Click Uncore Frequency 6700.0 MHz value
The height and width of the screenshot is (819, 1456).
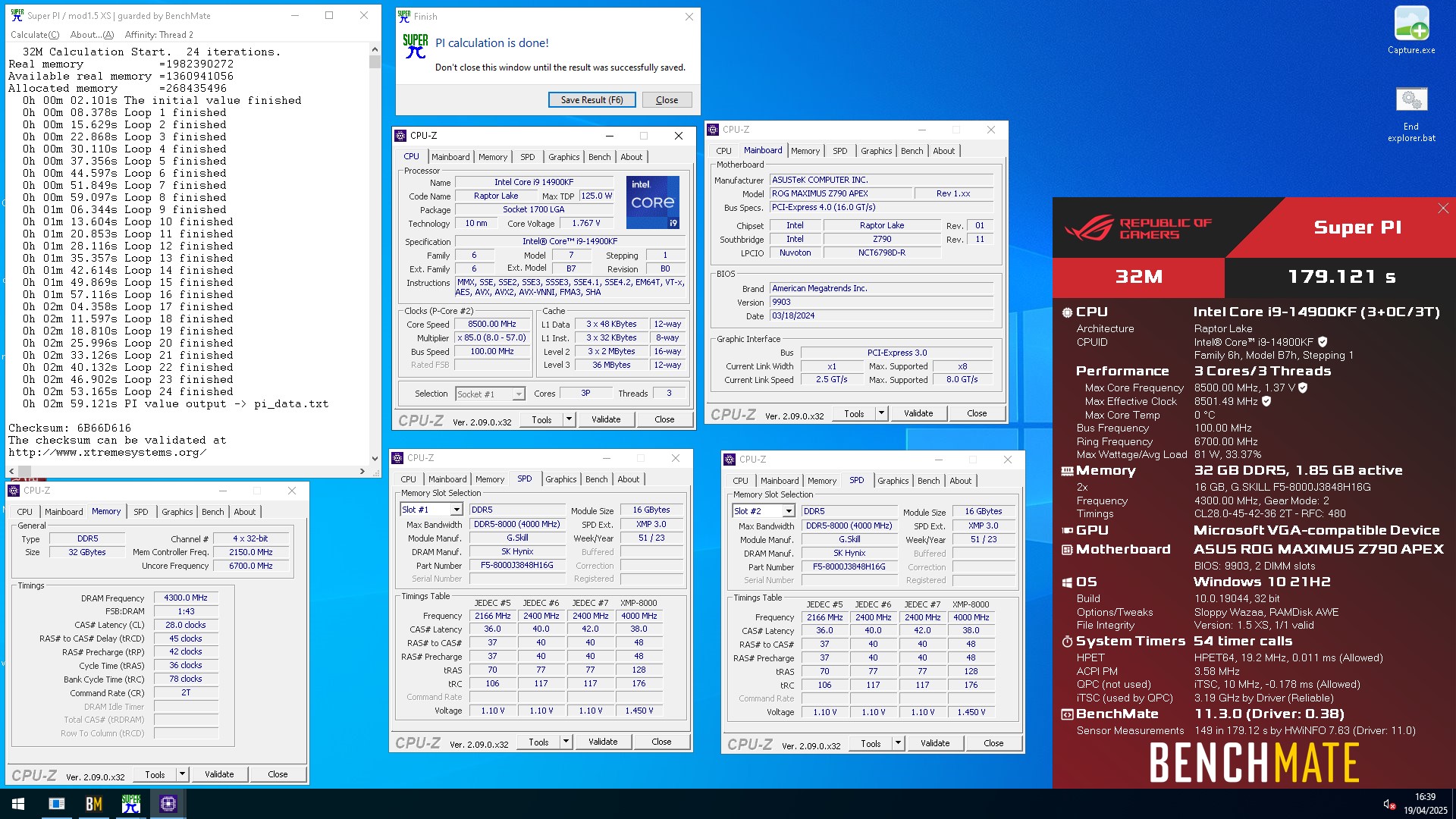[250, 566]
